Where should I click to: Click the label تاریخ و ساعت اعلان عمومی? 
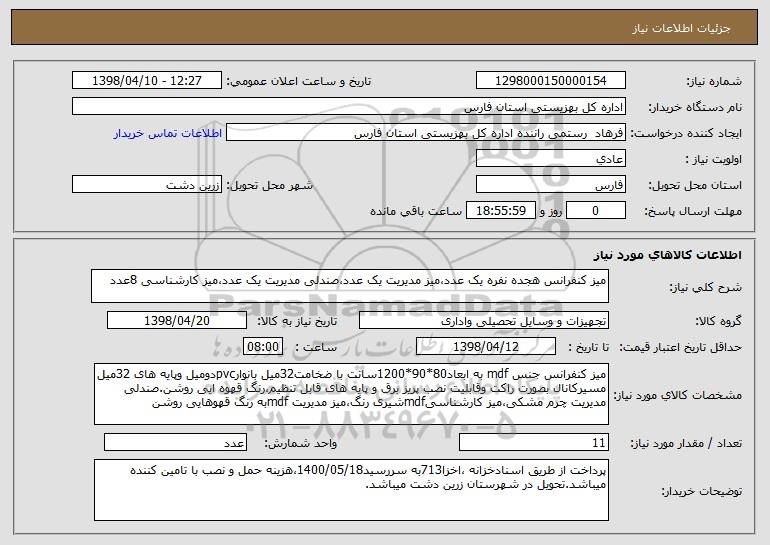pyautogui.click(x=299, y=81)
